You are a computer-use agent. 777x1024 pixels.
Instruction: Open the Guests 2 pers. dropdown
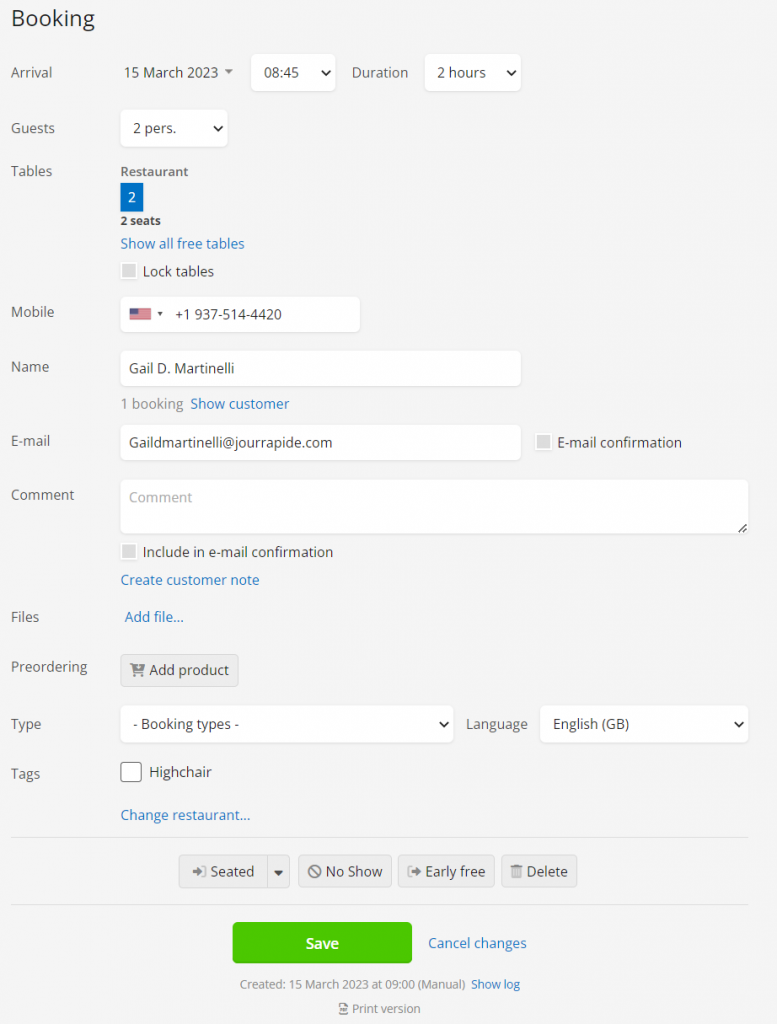(x=174, y=128)
